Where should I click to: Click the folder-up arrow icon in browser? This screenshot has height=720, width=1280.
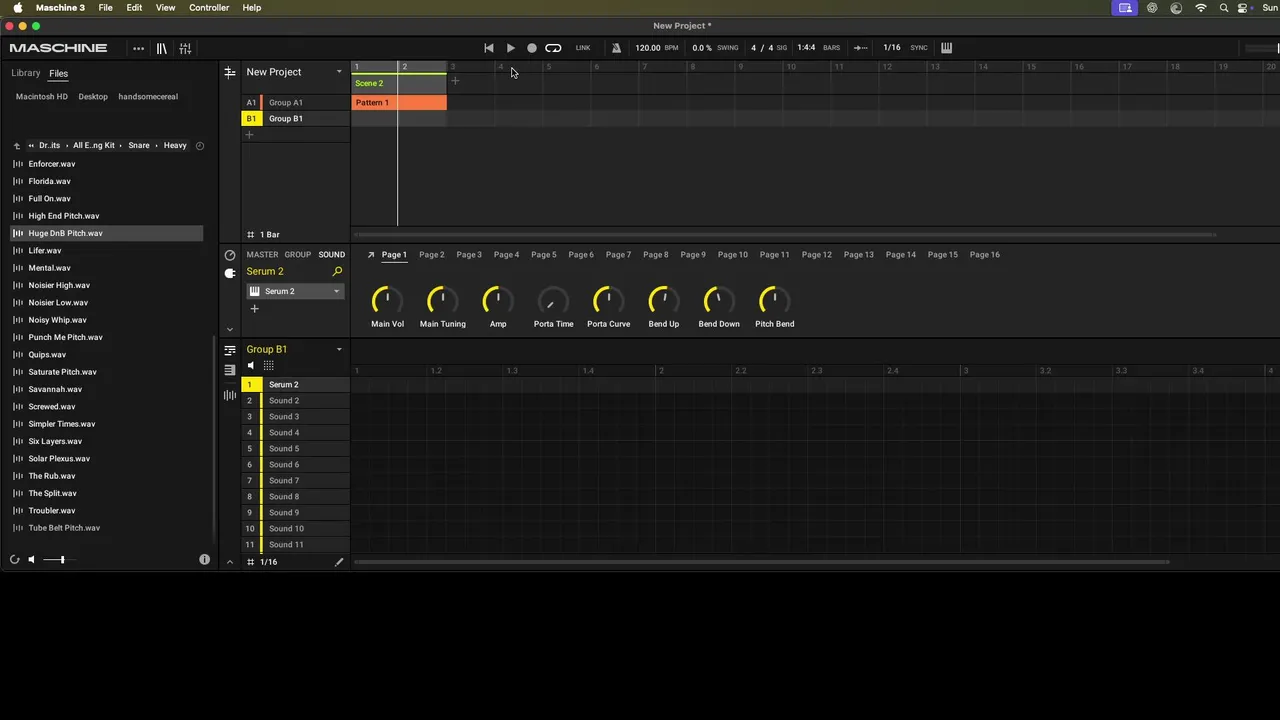click(17, 146)
